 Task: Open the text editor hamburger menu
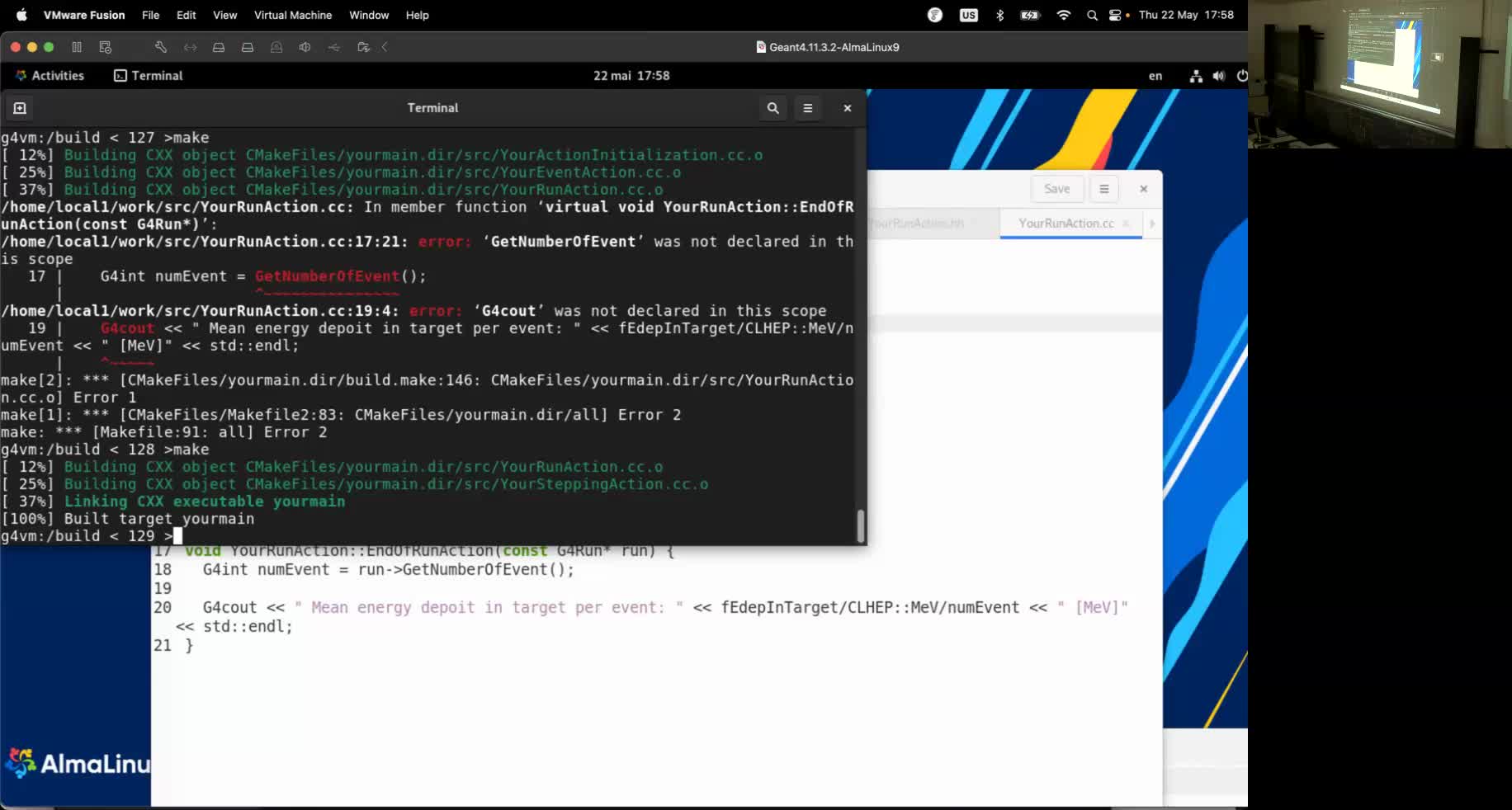[x=1103, y=189]
